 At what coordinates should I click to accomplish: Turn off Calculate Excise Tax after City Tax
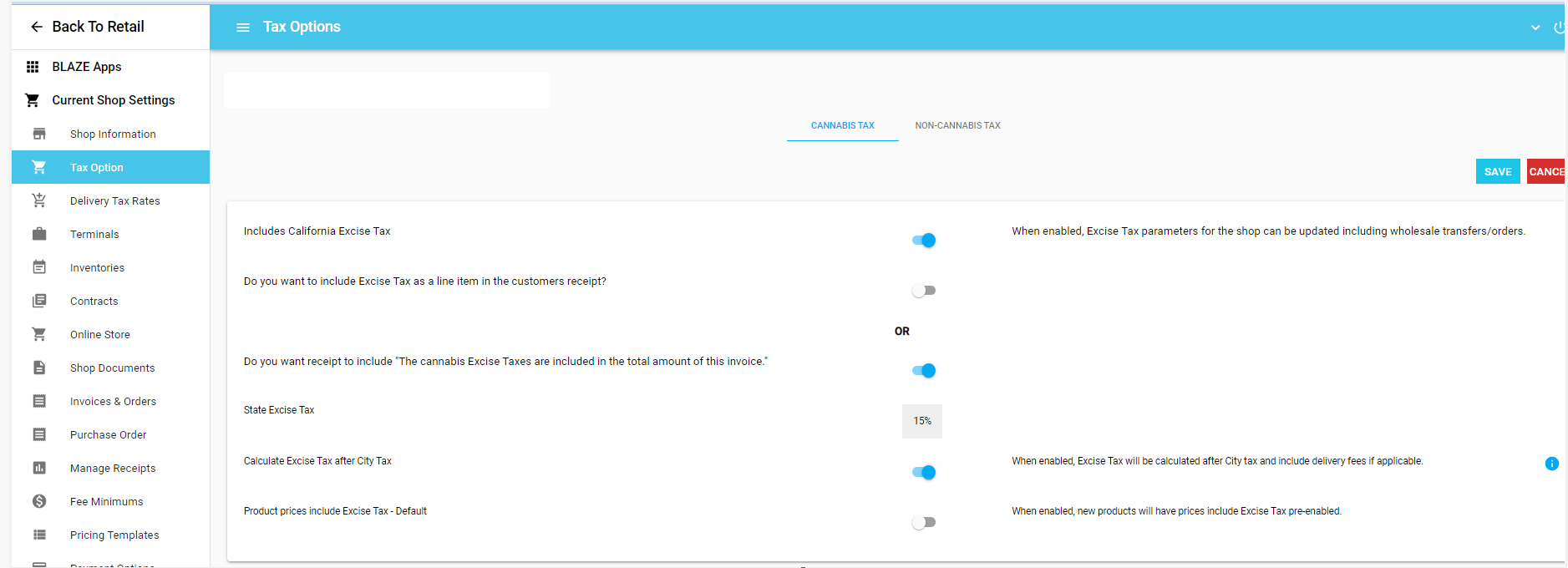924,473
